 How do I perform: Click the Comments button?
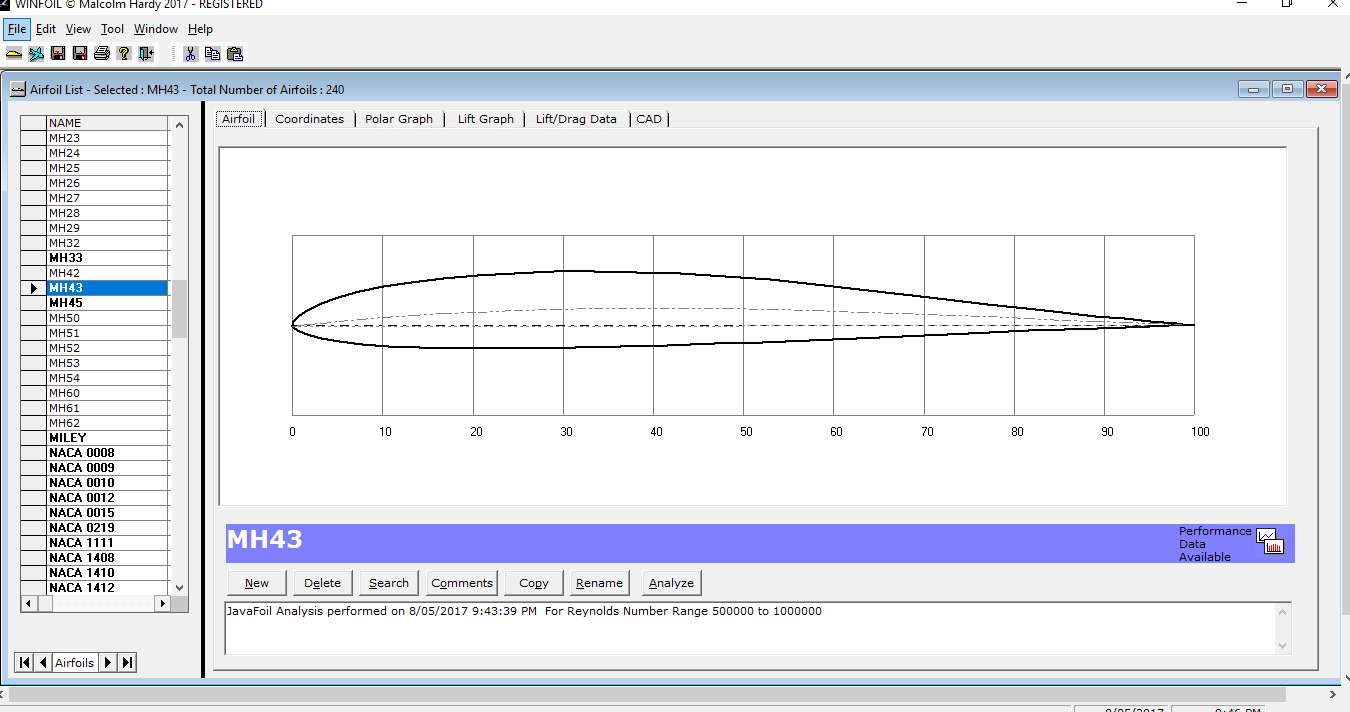point(462,583)
